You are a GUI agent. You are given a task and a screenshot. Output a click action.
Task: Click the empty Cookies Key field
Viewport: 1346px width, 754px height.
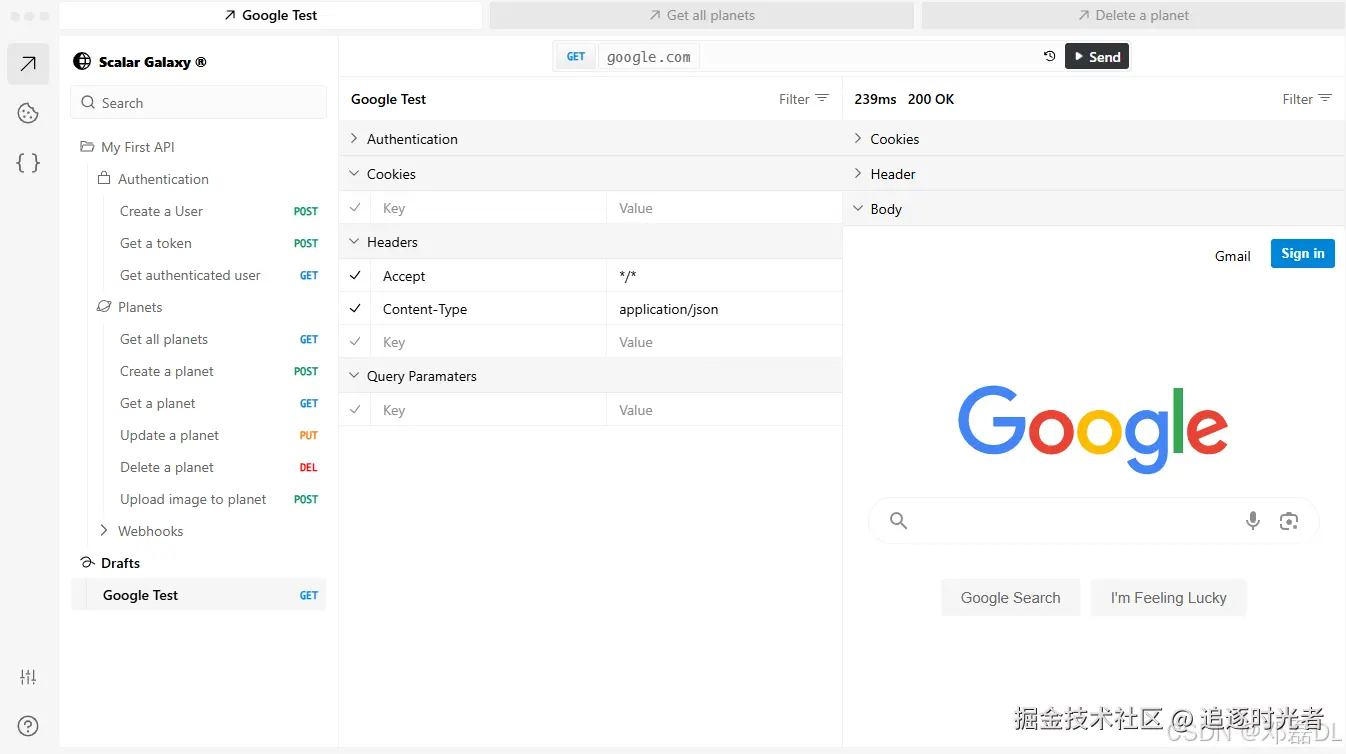click(488, 208)
